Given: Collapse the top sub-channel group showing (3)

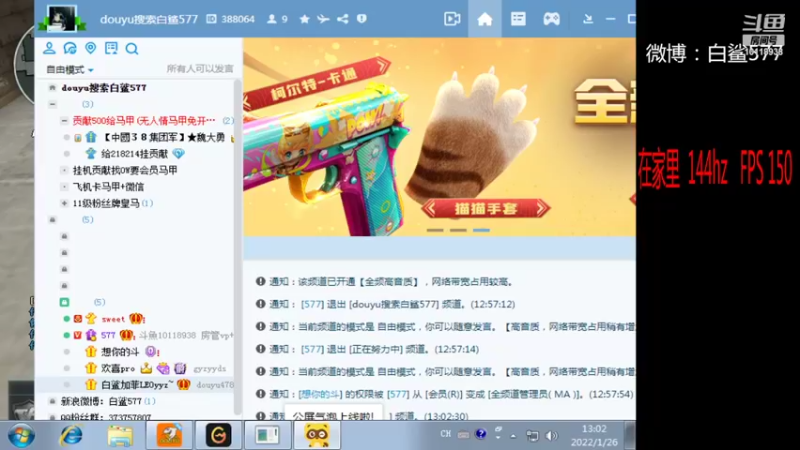Looking at the screenshot, I should click(52, 104).
